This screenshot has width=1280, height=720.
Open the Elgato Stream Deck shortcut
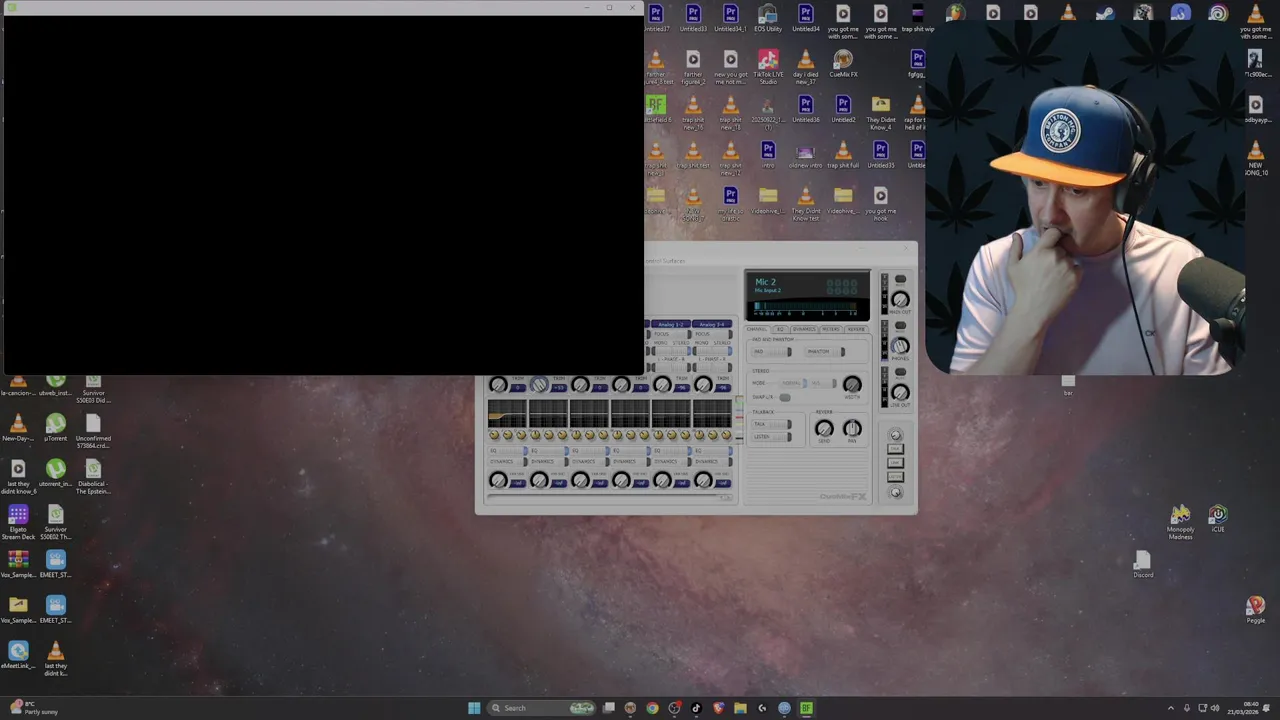[x=18, y=522]
